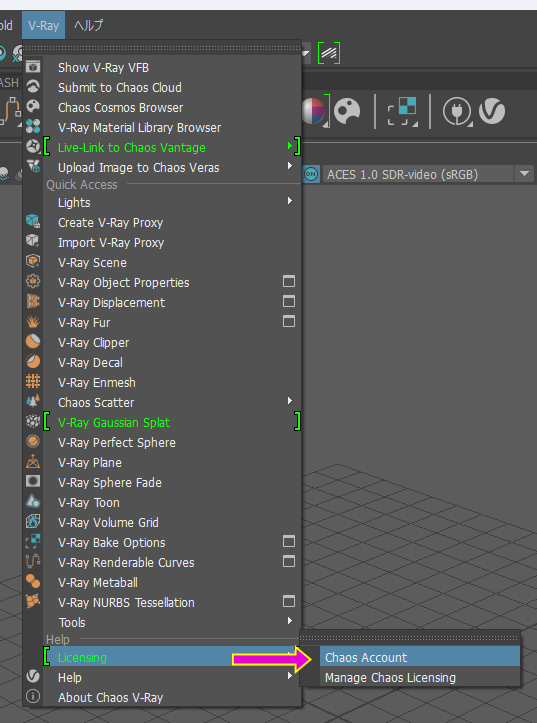Toggle the color management ON button
This screenshot has width=537, height=723.
click(x=311, y=174)
